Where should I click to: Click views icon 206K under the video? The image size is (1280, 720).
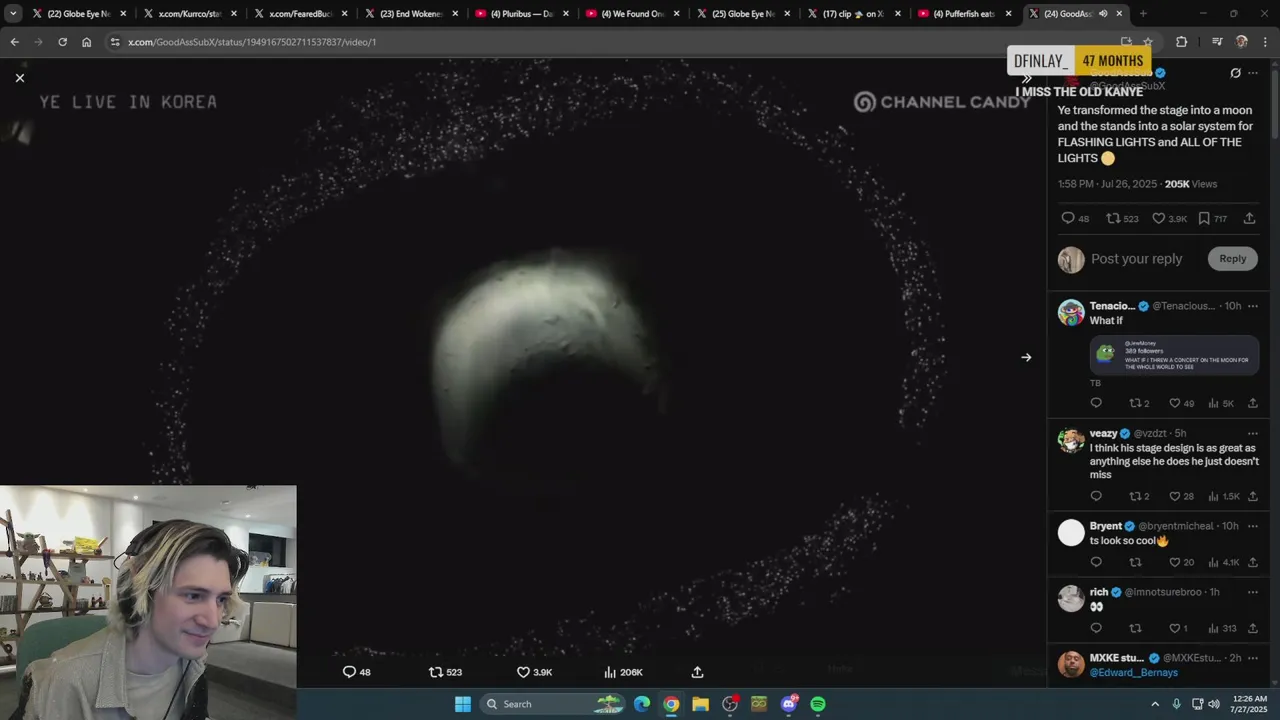623,672
